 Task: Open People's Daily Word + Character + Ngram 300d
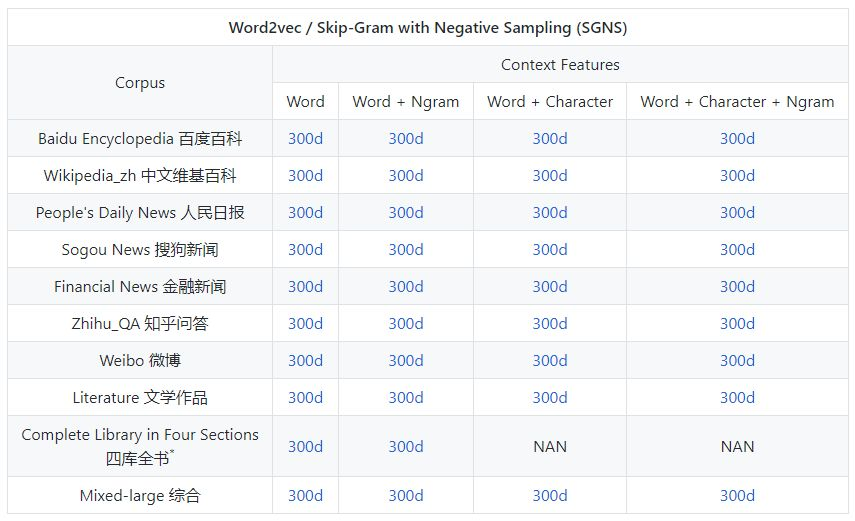tap(737, 213)
